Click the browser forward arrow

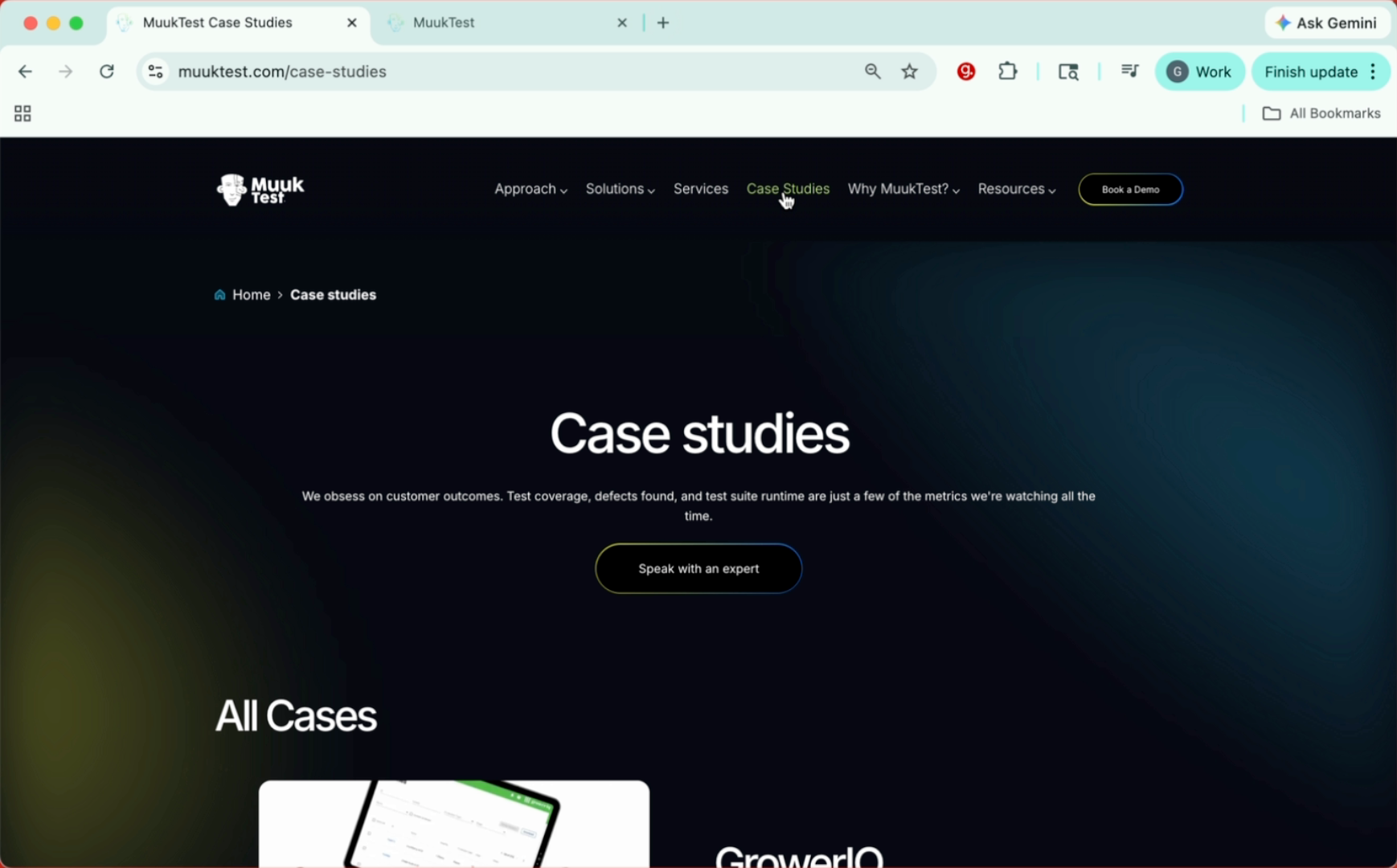[66, 72]
